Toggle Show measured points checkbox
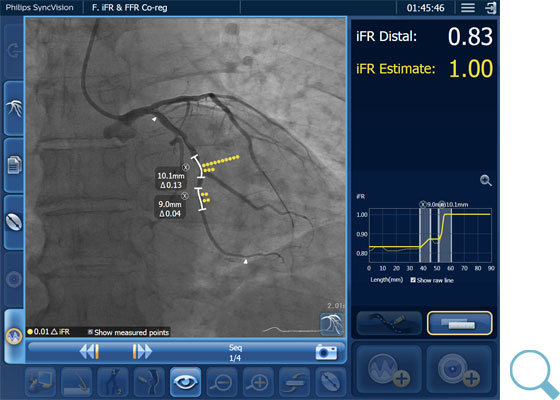Screen dimensions: 560x400 (x=90, y=332)
